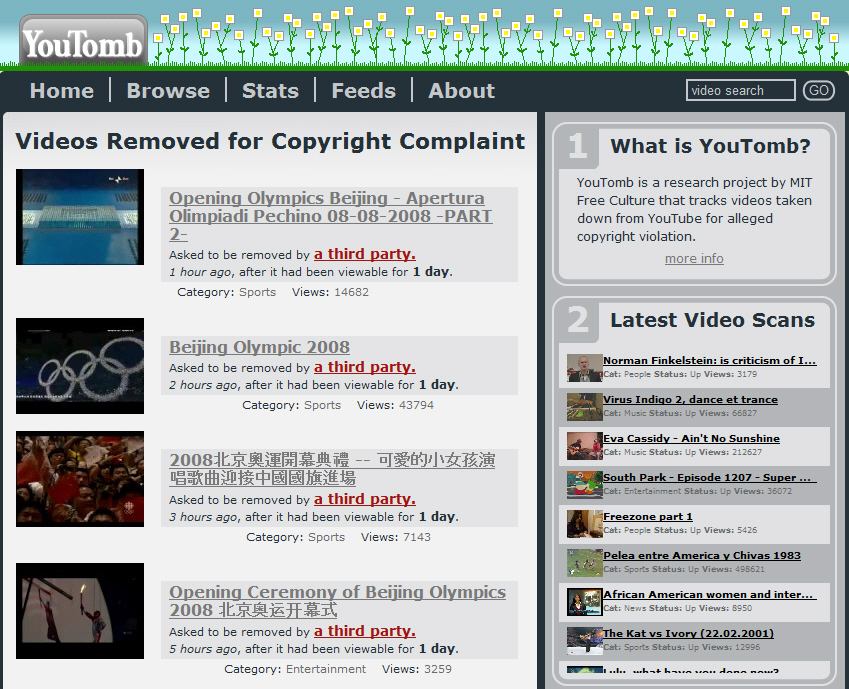Screen dimensions: 849x689
Task: Open the Home menu item
Action: click(62, 90)
